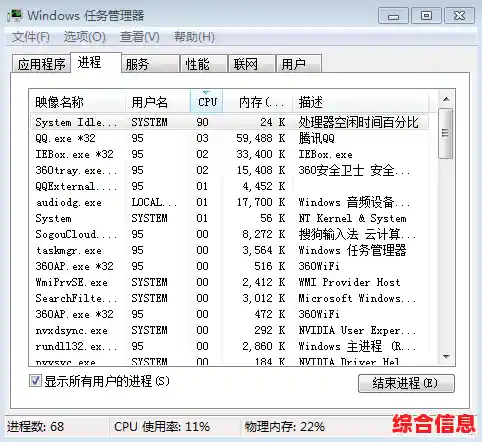
Task: Minimize the Task Manager window
Action: click(393, 16)
